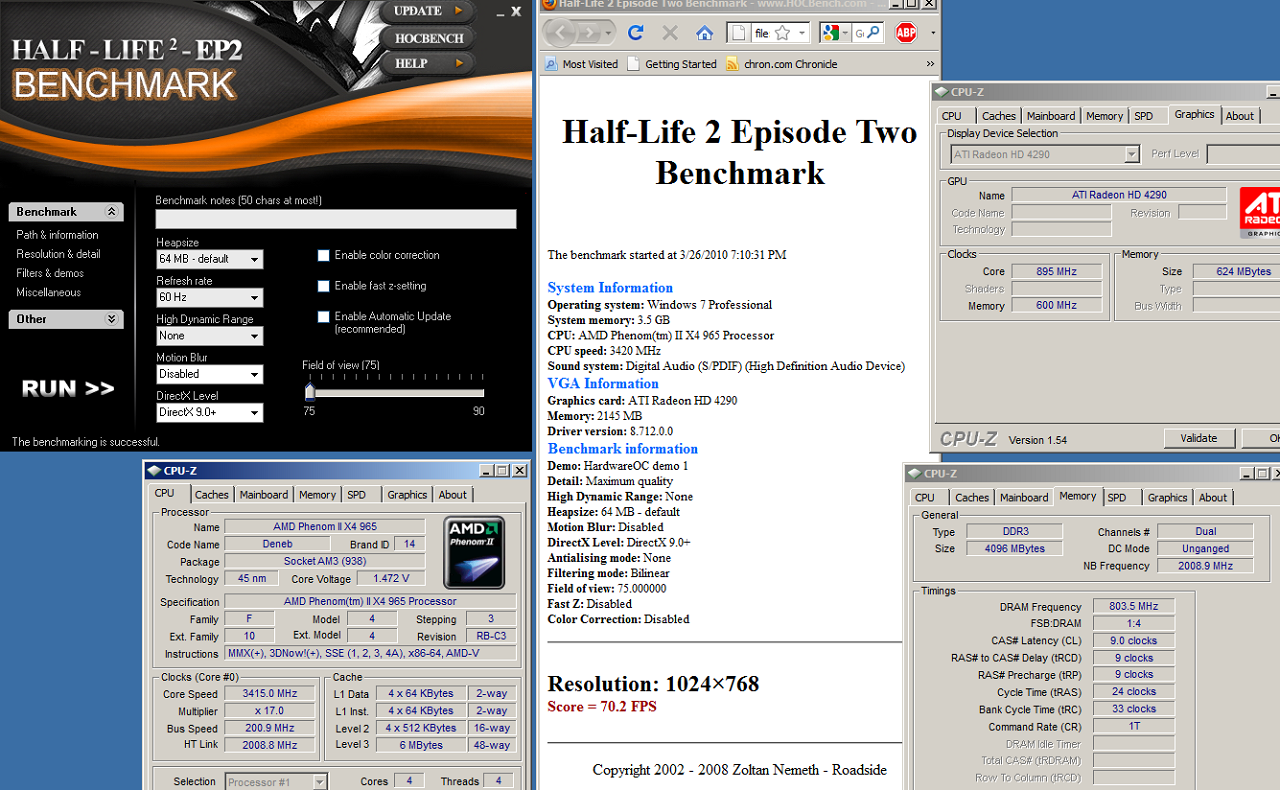The width and height of the screenshot is (1280, 790).
Task: Click the Firefox stop loading X icon
Action: click(x=670, y=33)
